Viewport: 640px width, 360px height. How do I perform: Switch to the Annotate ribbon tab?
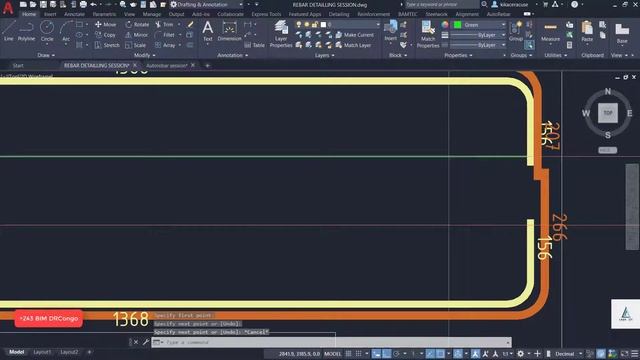(74, 14)
